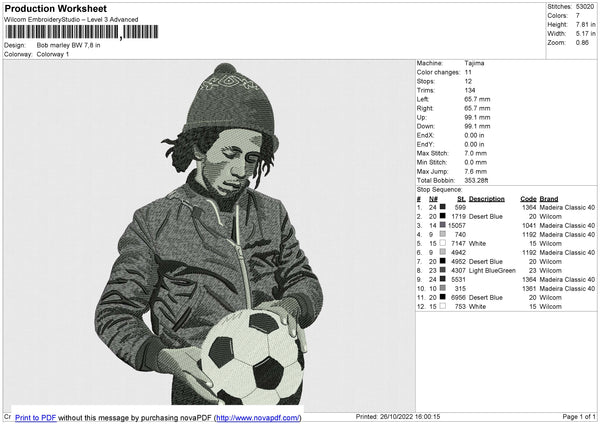The width and height of the screenshot is (600, 424).
Task: Click stitch count 5531 in stop 9
Action: coord(458,279)
